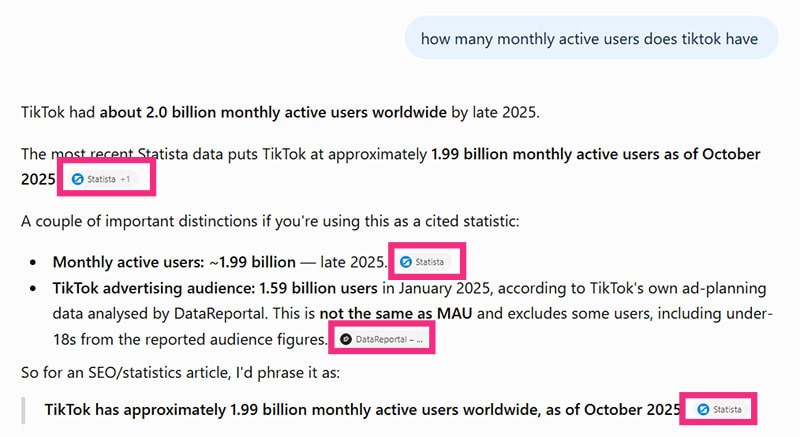Expand the '+1' additional sources indicator
This screenshot has width=800, height=437.
coord(126,179)
